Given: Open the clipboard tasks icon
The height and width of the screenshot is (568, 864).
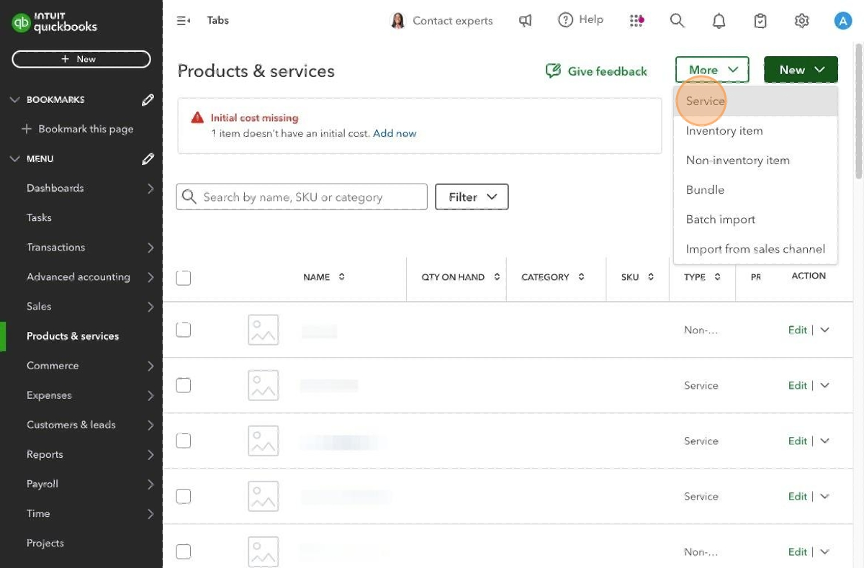Looking at the screenshot, I should (x=760, y=20).
